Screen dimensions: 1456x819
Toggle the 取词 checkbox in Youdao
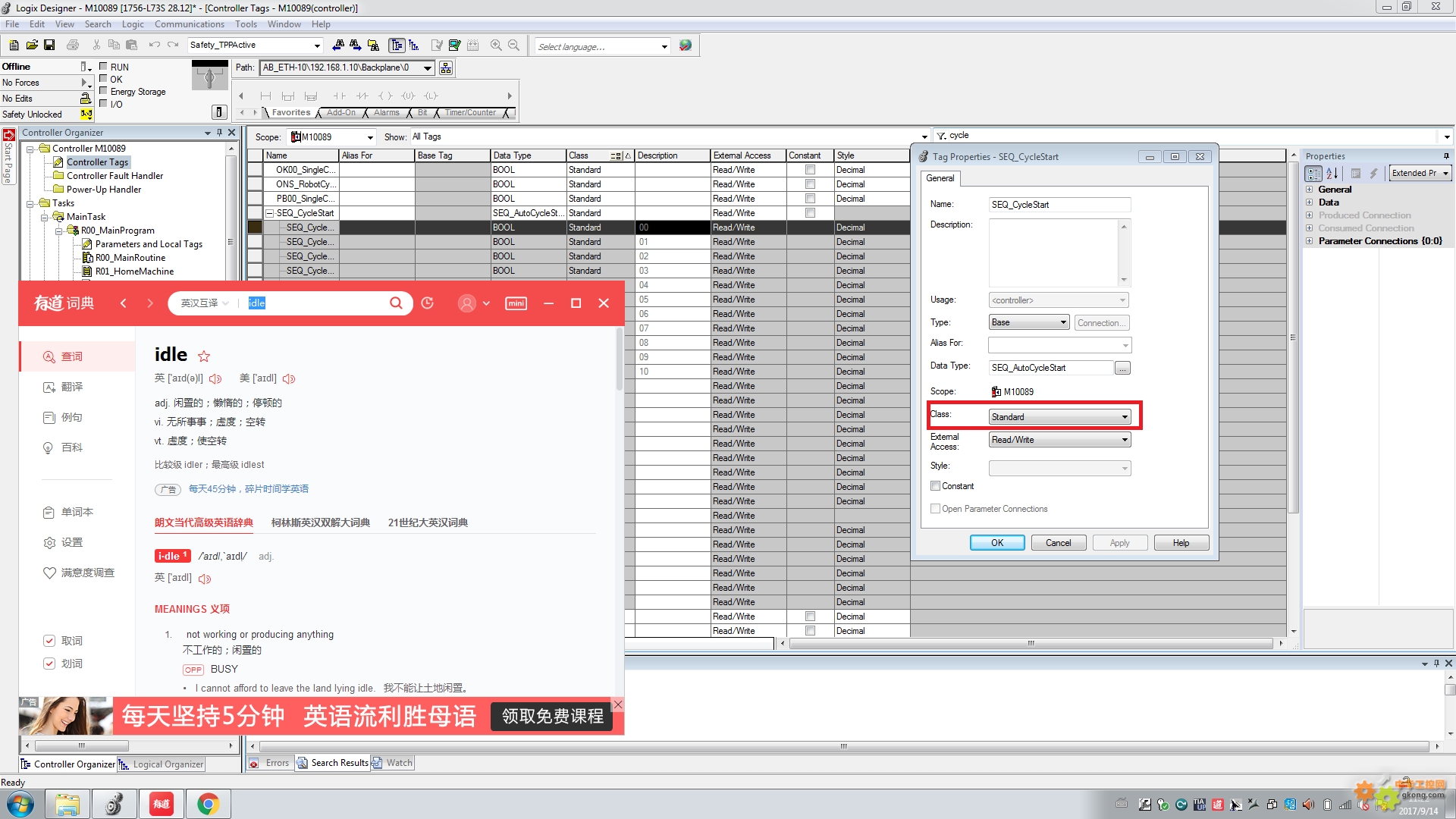49,641
